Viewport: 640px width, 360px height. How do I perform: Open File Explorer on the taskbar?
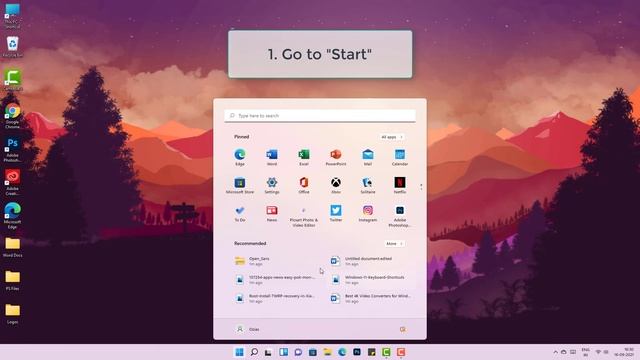pos(327,352)
